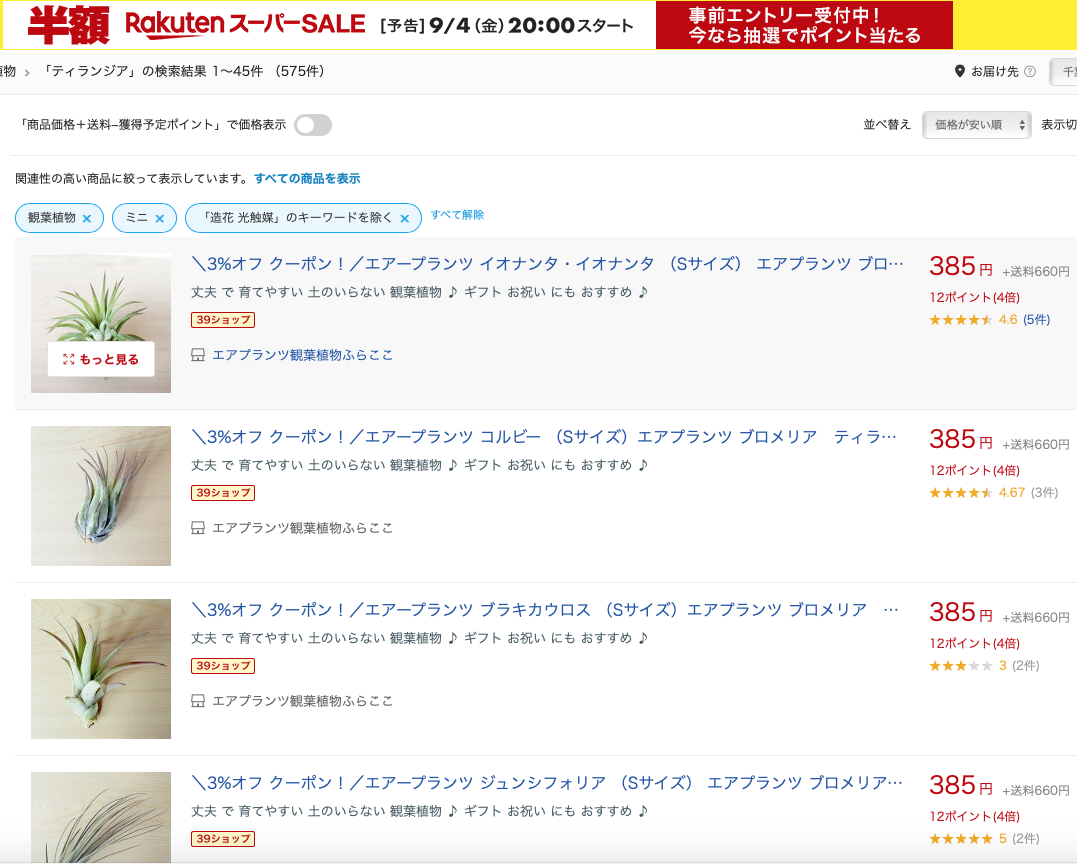Viewport: 1077px width, 864px height.
Task: Remove the 造花 光触媒 keyword exclusion chip
Action: click(405, 218)
